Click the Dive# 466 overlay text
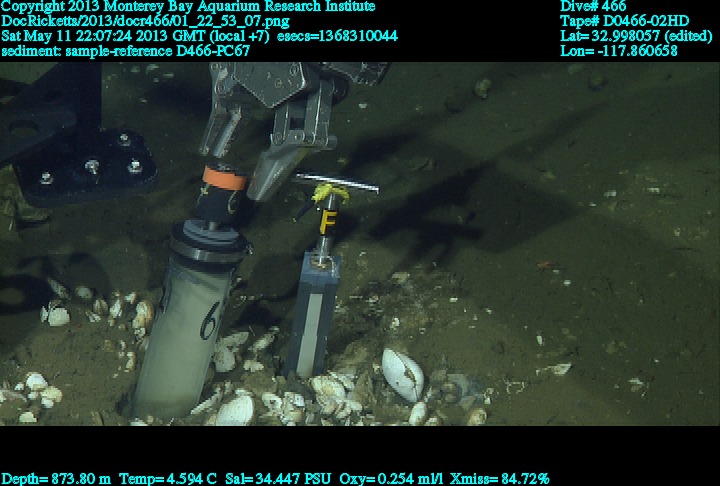 pos(593,7)
